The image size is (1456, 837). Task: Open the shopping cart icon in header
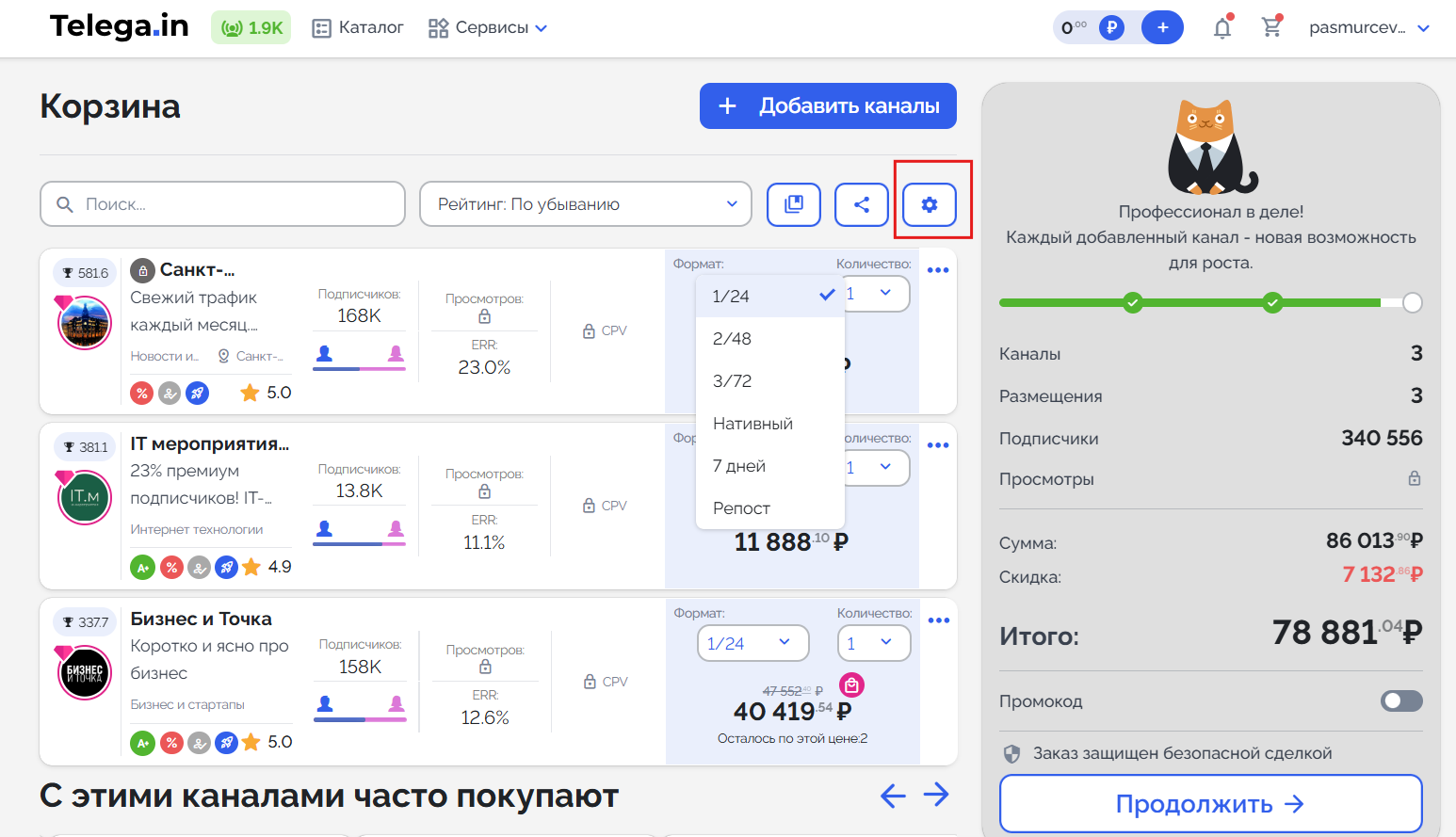1271,27
